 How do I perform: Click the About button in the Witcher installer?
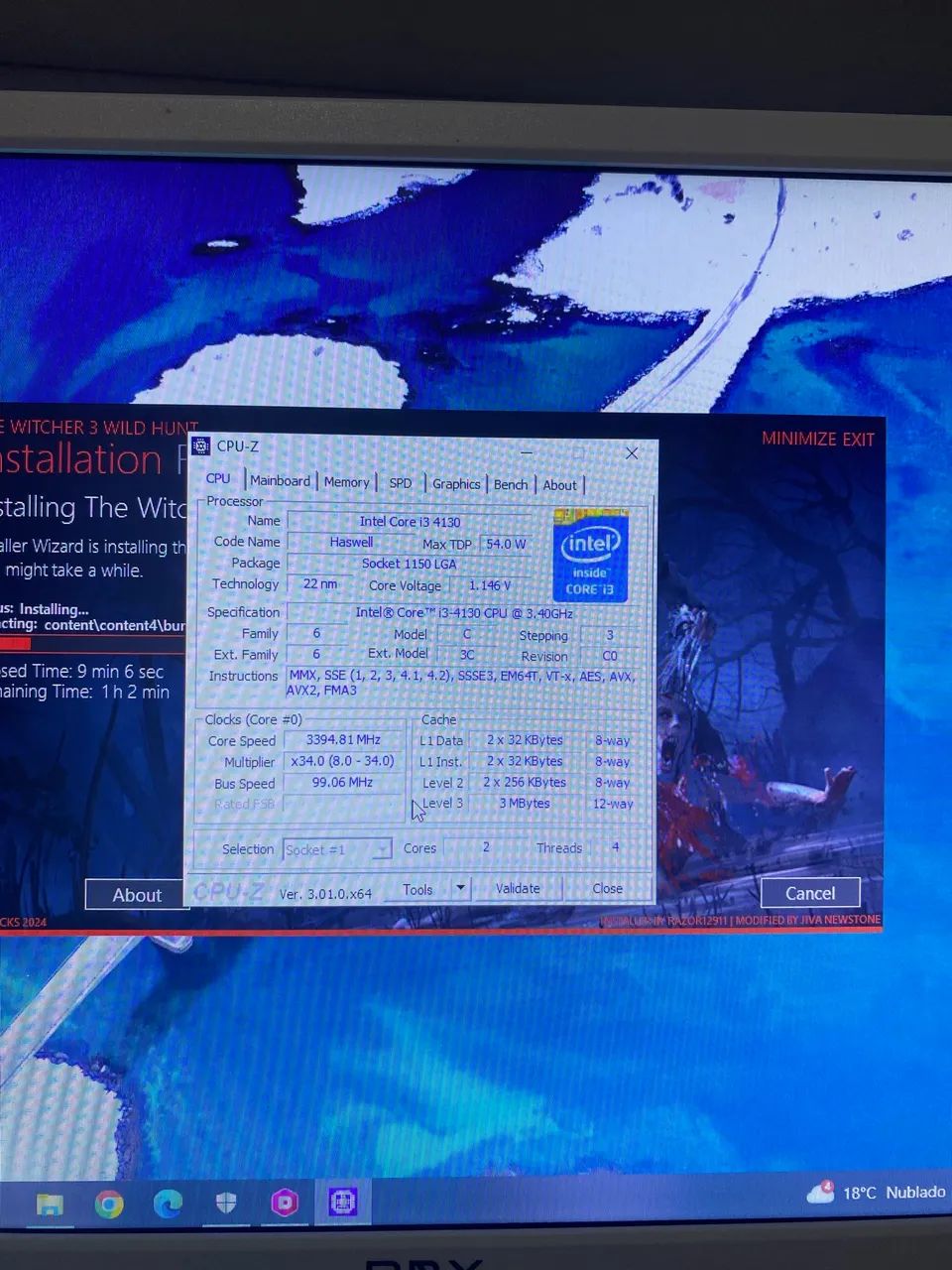point(136,895)
